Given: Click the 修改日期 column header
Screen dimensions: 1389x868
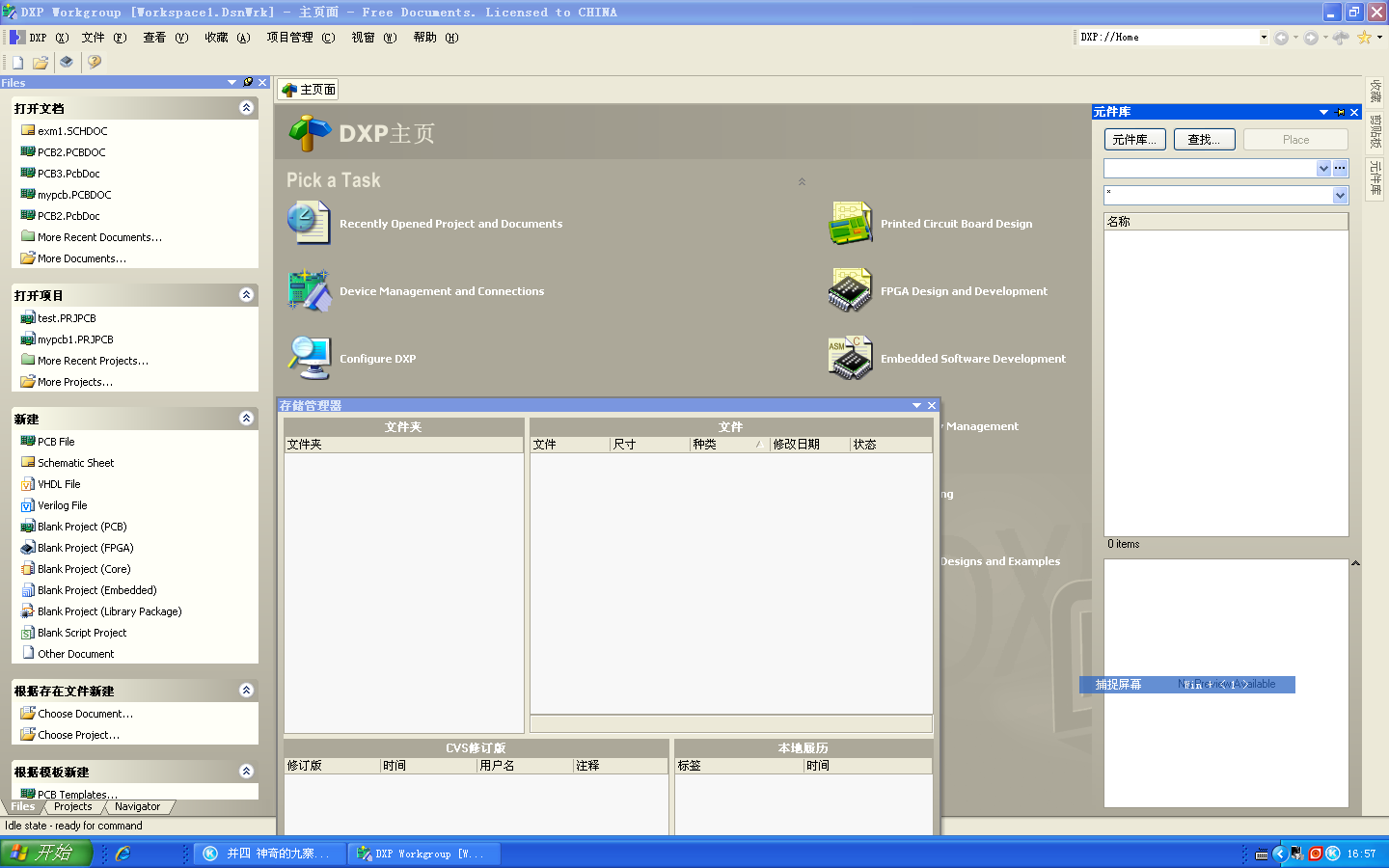Looking at the screenshot, I should [x=810, y=445].
